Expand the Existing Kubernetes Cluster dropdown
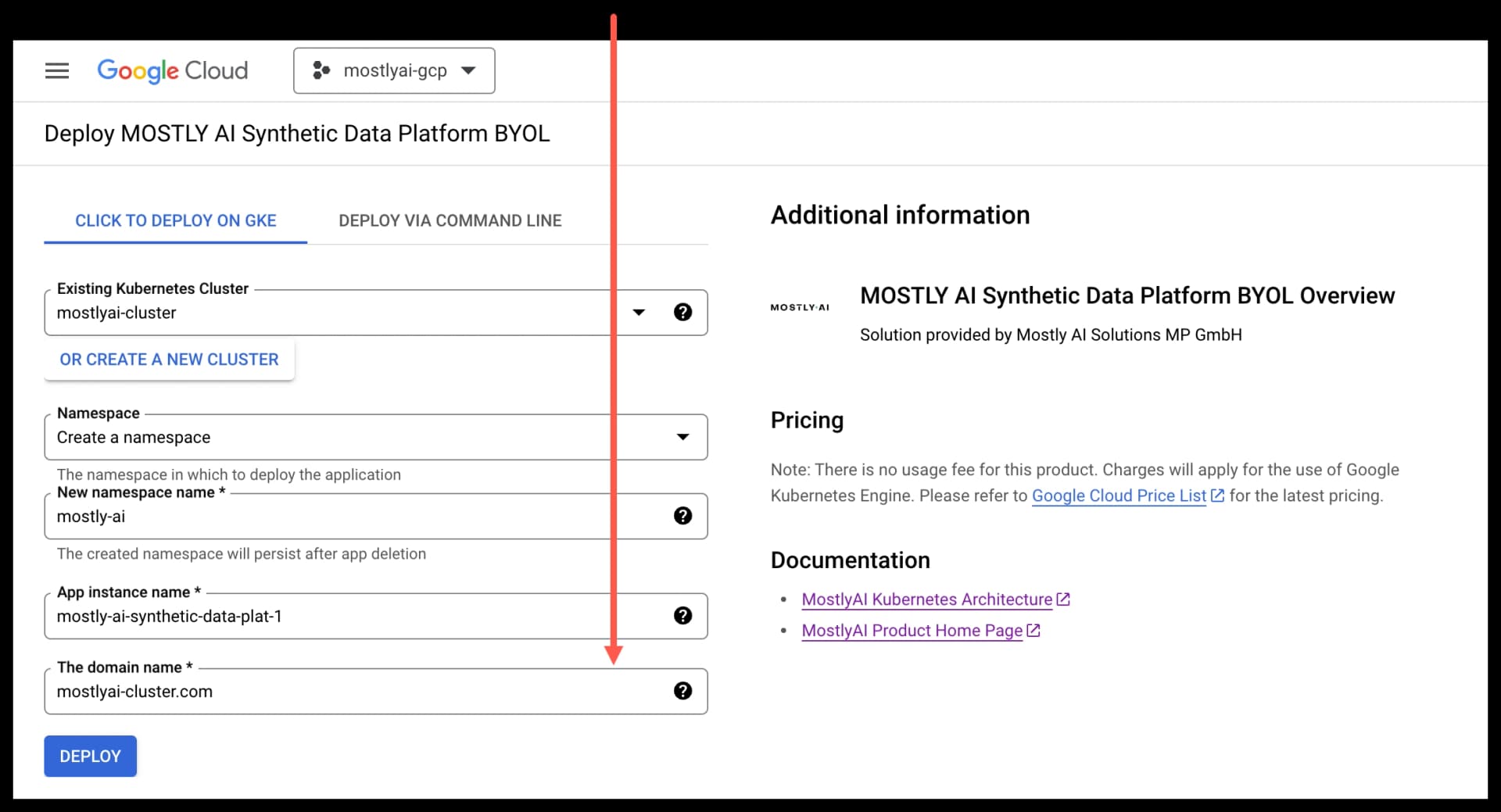The image size is (1501, 812). click(x=639, y=312)
